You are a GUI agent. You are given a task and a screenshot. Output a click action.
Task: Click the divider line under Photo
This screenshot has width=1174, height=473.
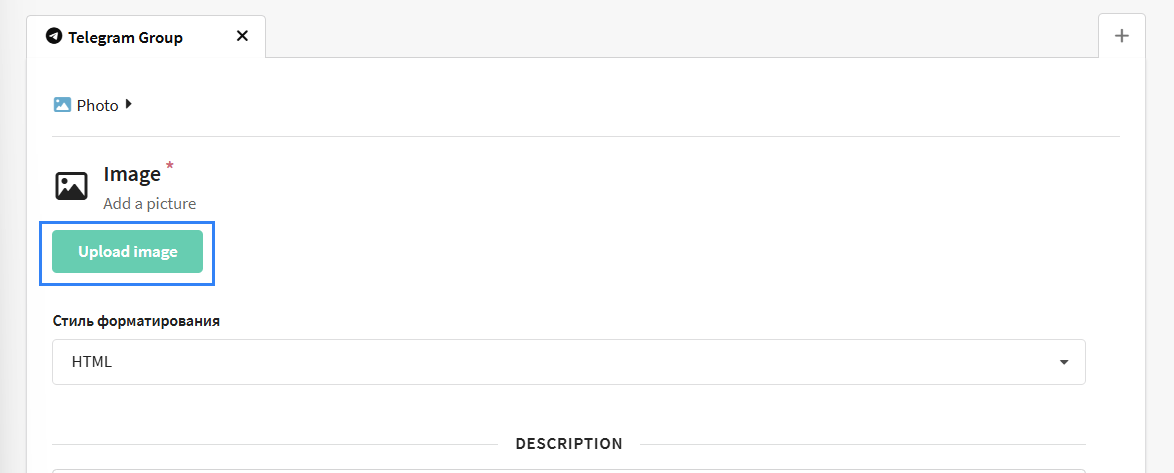586,136
